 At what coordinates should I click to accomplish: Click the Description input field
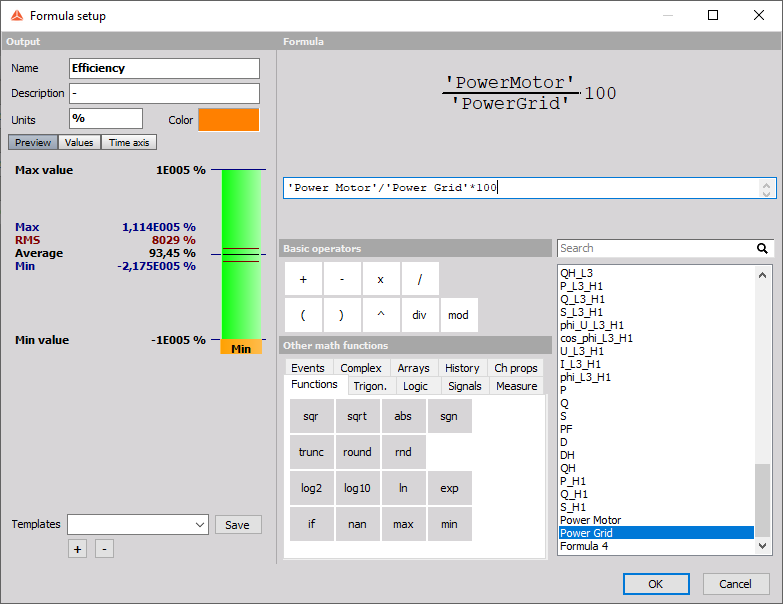[x=164, y=93]
